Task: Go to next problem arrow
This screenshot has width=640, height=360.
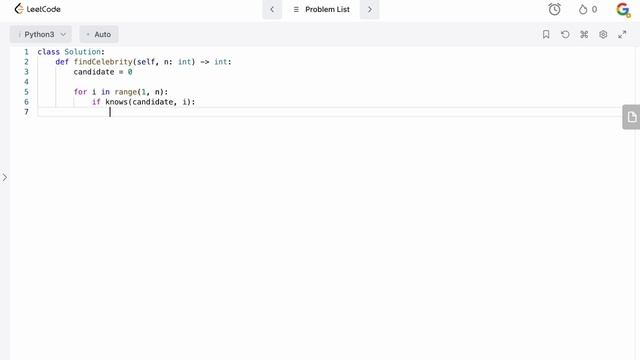Action: [370, 9]
